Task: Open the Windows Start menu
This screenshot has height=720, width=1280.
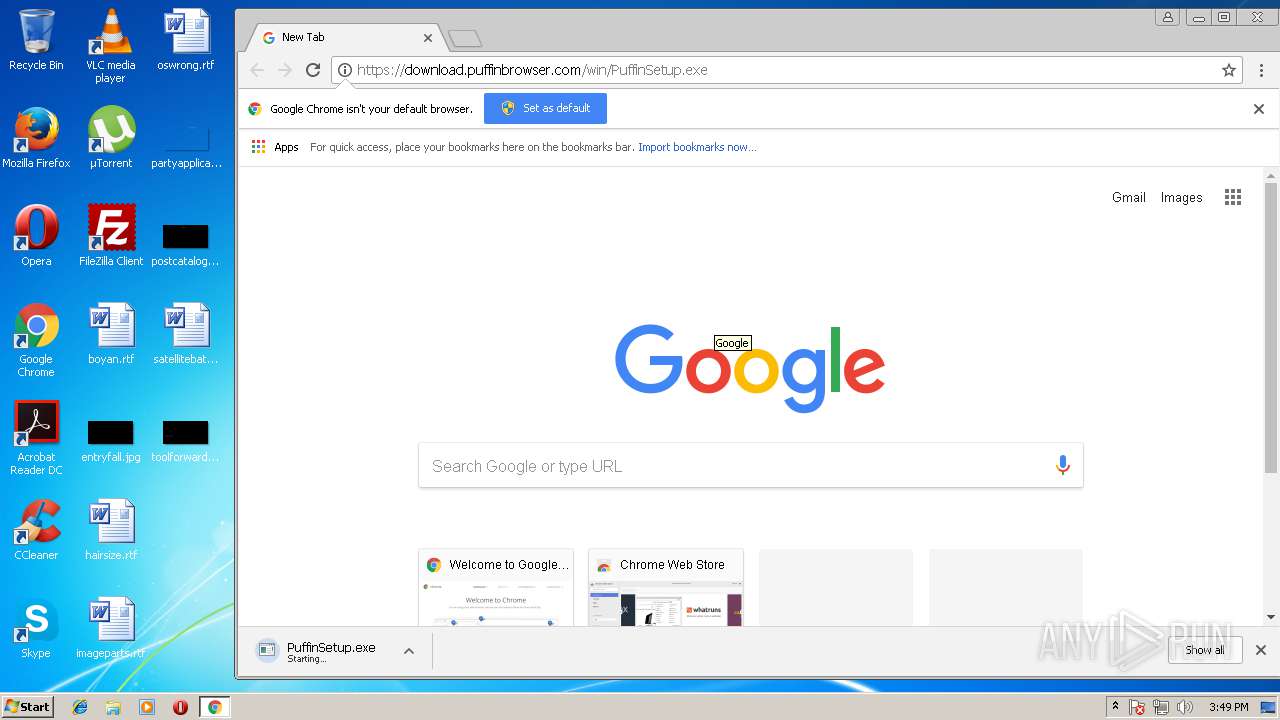Action: [x=27, y=707]
